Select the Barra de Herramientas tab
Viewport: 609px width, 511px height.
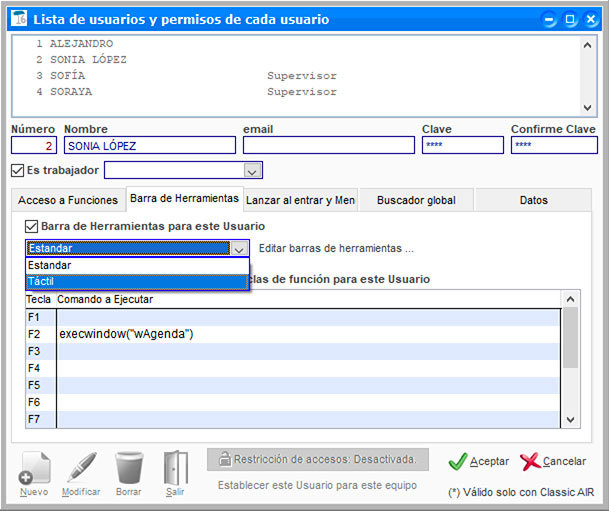184,198
